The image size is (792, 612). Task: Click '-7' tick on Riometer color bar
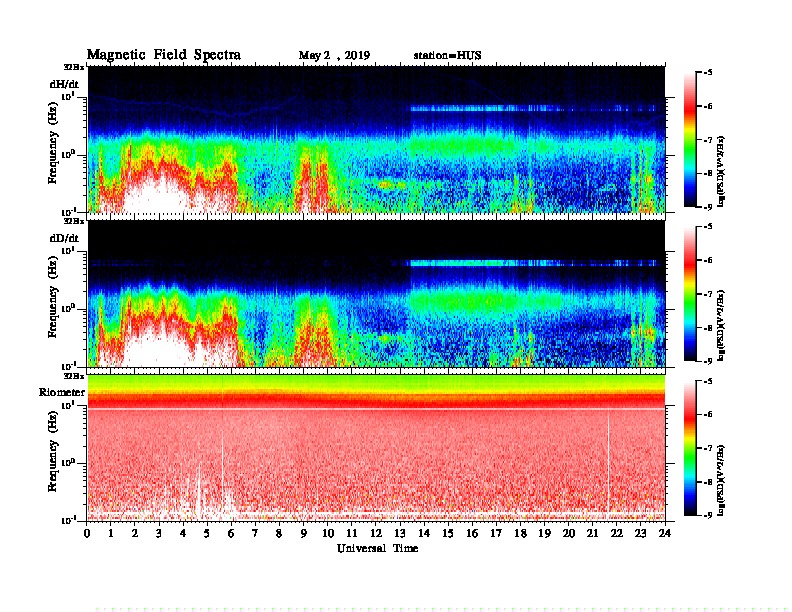[x=708, y=448]
